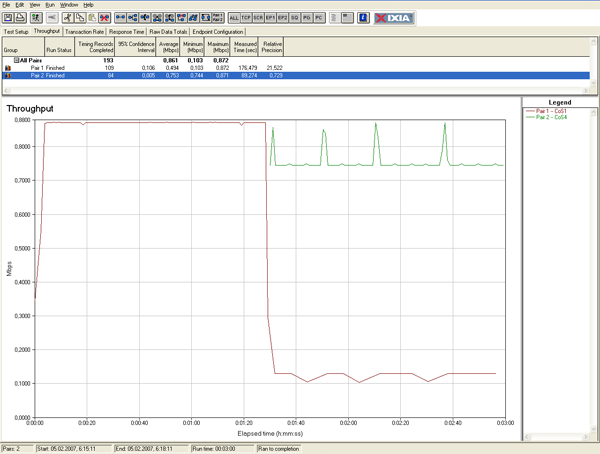Image resolution: width=600 pixels, height=454 pixels.
Task: Click the Pair 2 row icon
Action: 8,75
